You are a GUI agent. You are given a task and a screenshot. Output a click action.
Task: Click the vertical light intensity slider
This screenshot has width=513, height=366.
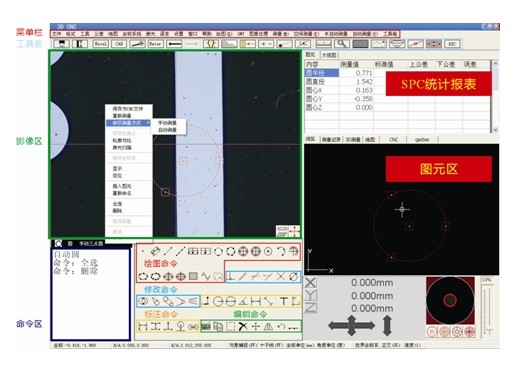488,309
